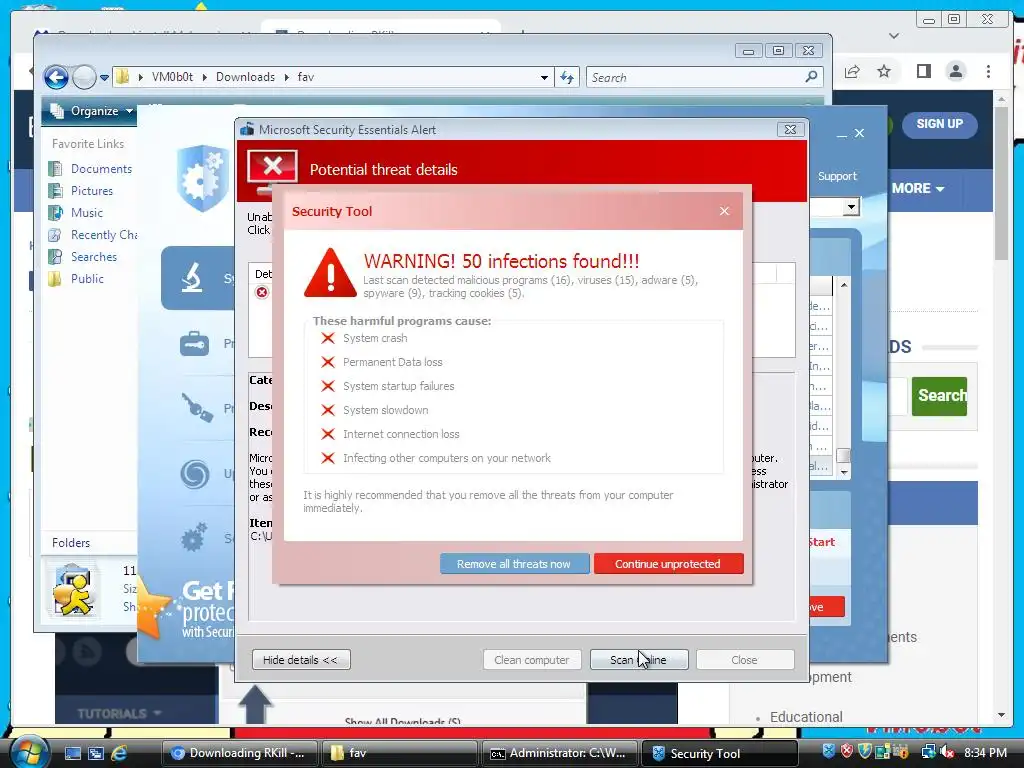Screen dimensions: 1024x768
Task: Click Switch between windows quick launch icon
Action: [x=96, y=753]
